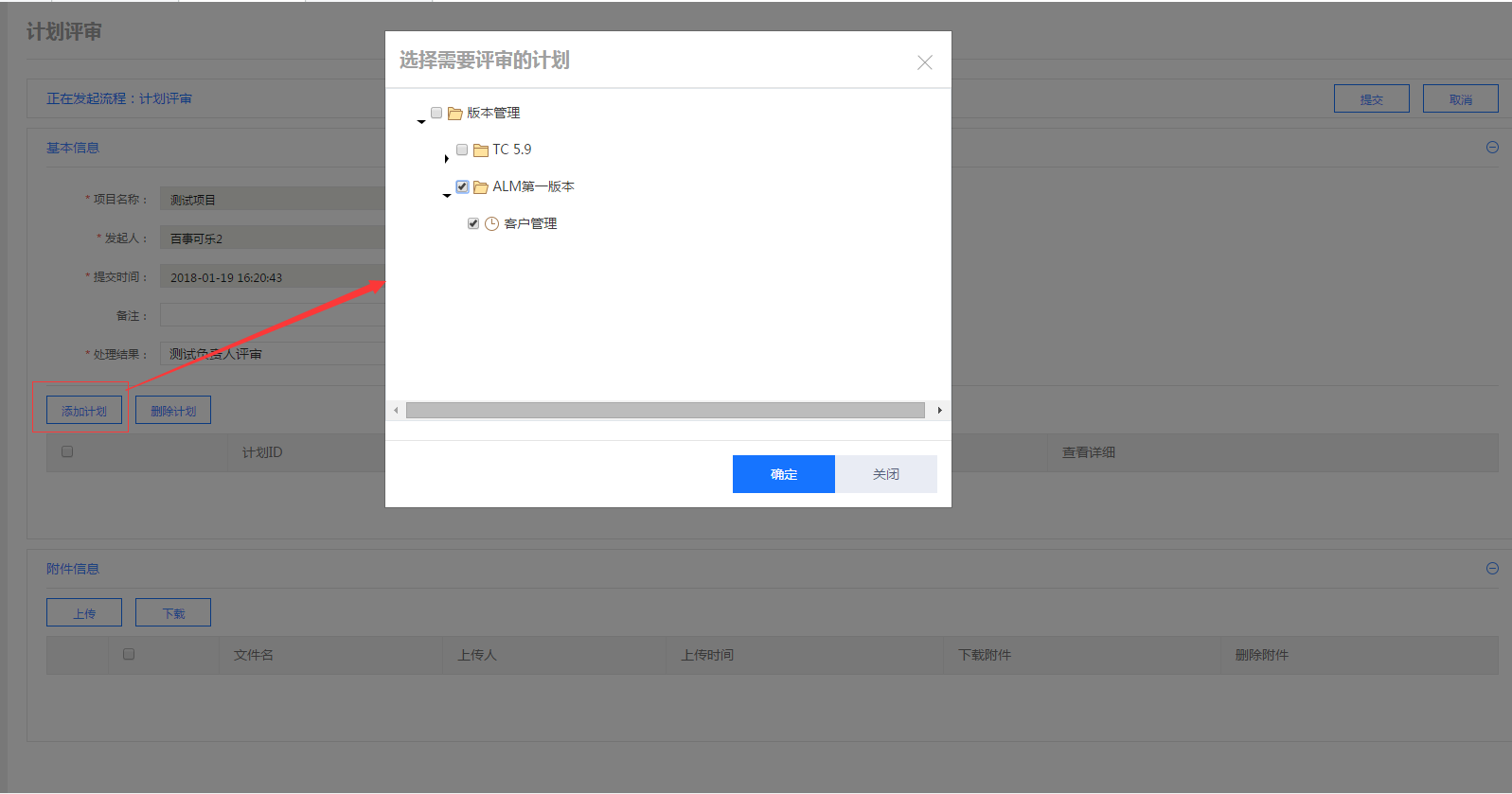The image size is (1512, 794).
Task: Collapse the 附件信息 section via minus icon
Action: tap(1492, 569)
